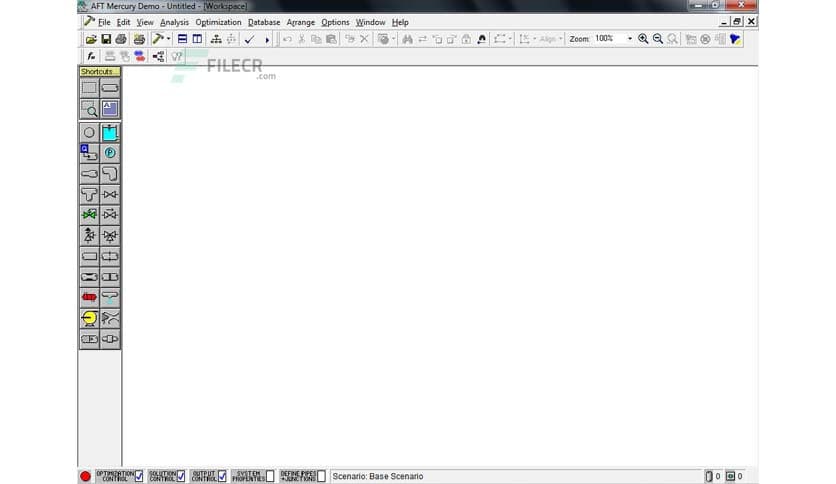Select the Reservoir junction tool
The image size is (836, 484).
point(110,132)
